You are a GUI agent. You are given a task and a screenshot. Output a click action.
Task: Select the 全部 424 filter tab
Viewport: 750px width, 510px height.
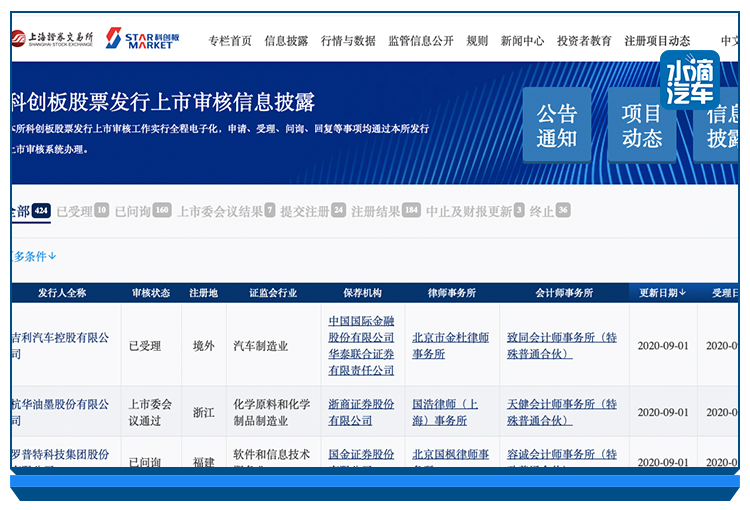pyautogui.click(x=31, y=211)
